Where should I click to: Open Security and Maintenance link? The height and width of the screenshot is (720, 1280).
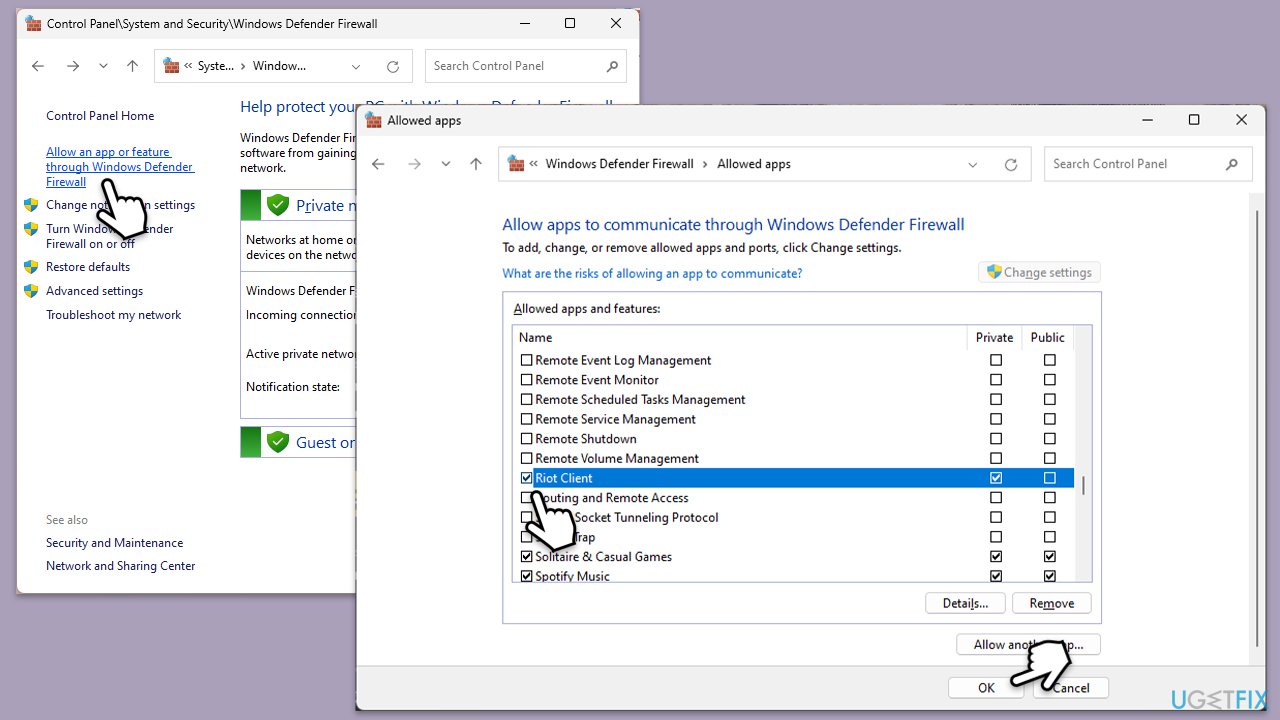pyautogui.click(x=114, y=543)
